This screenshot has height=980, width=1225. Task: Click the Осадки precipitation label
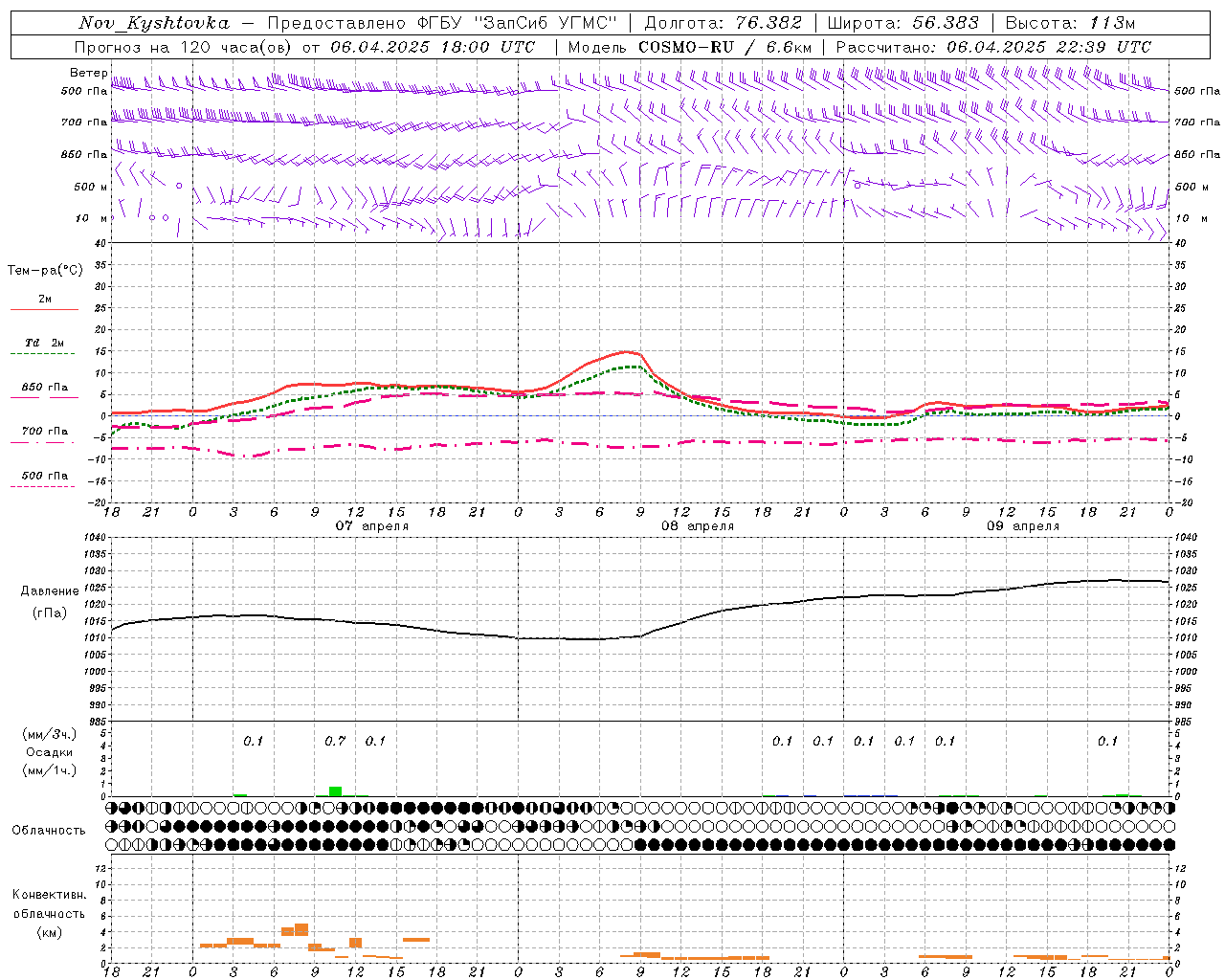pyautogui.click(x=50, y=752)
